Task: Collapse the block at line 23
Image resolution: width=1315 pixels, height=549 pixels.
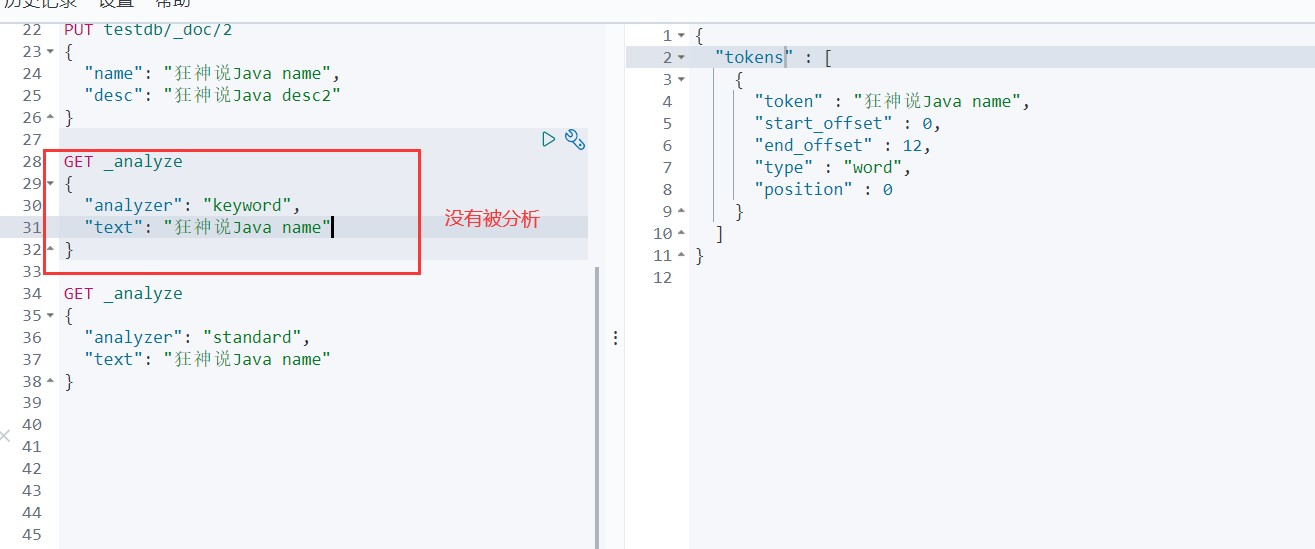Action: pos(51,51)
